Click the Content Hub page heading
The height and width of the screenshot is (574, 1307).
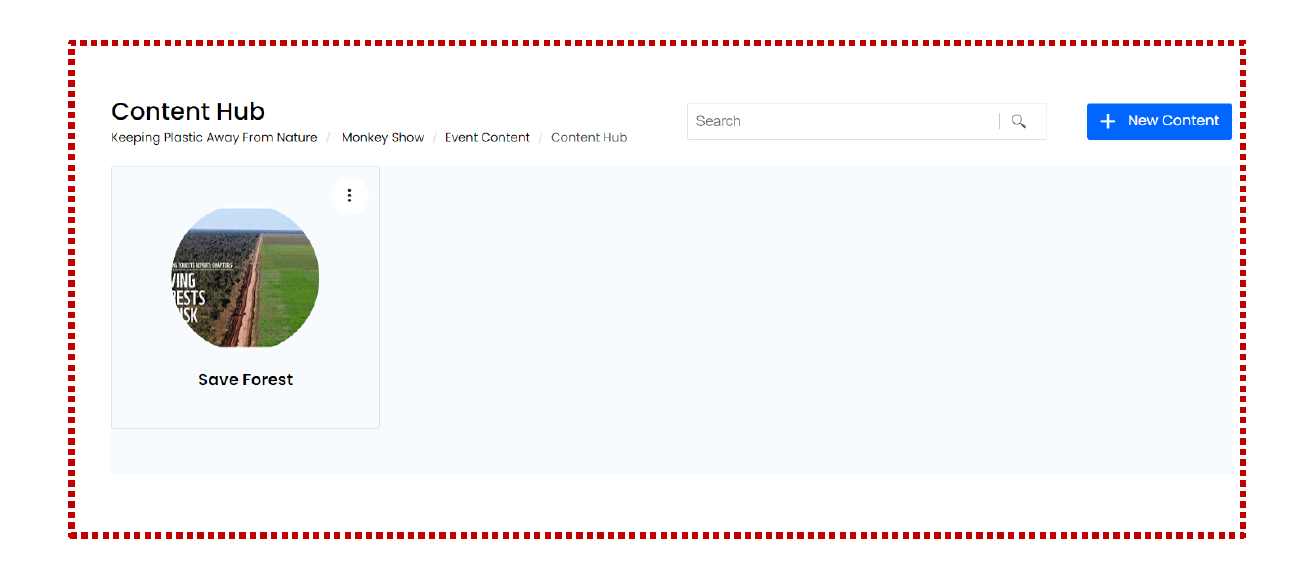click(x=188, y=111)
